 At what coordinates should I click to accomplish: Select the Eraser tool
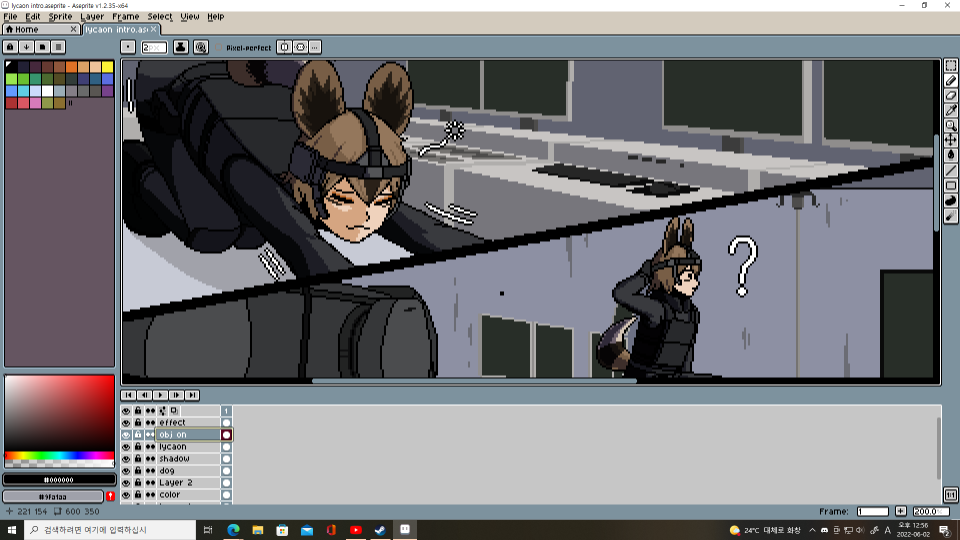[950, 95]
